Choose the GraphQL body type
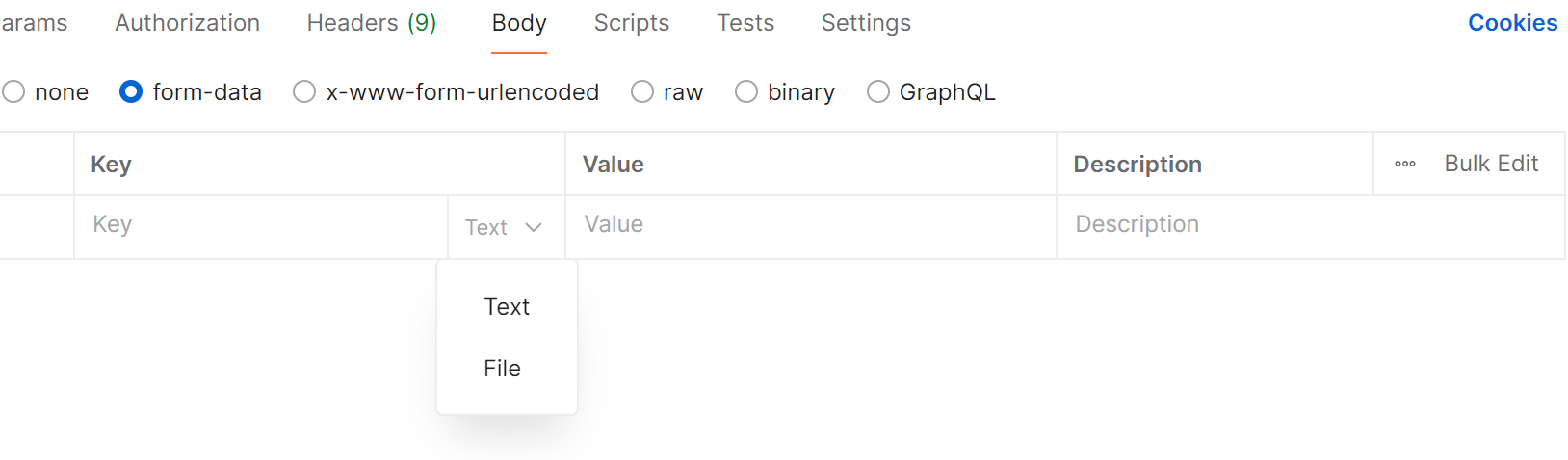 coord(878,92)
